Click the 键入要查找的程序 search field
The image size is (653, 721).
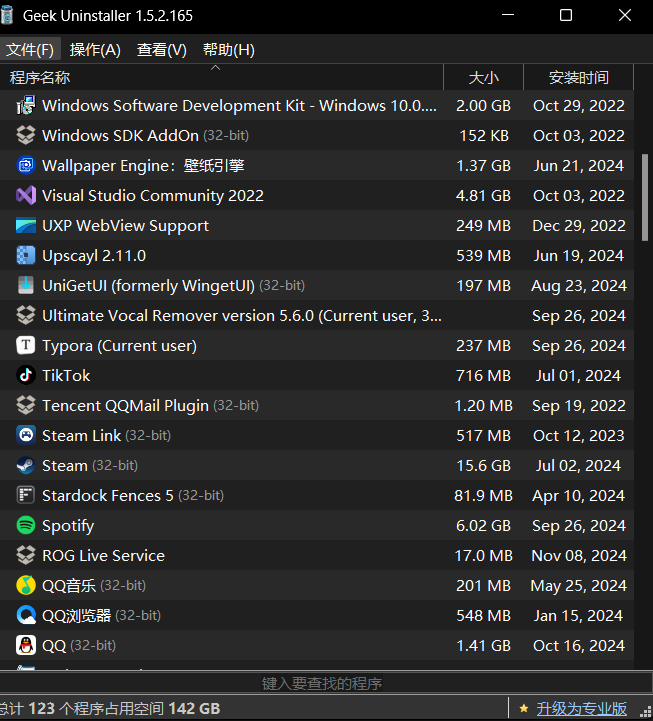[322, 683]
